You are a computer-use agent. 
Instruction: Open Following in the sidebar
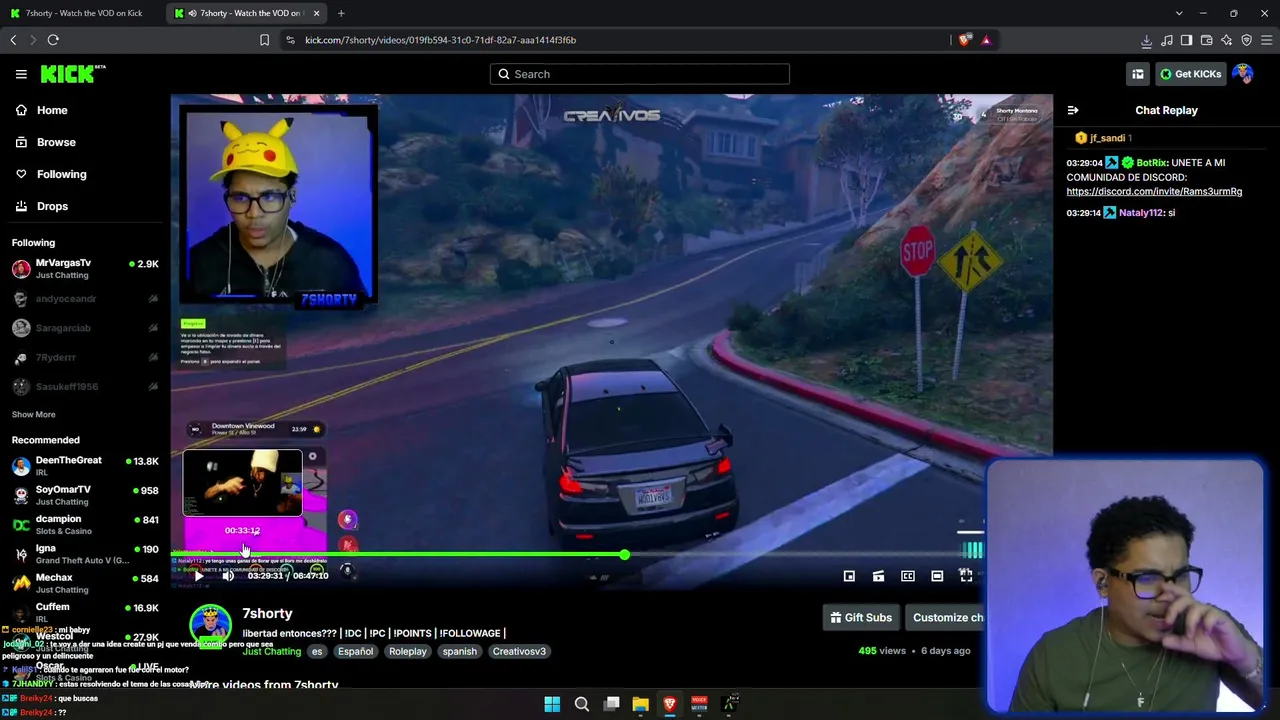pos(61,174)
